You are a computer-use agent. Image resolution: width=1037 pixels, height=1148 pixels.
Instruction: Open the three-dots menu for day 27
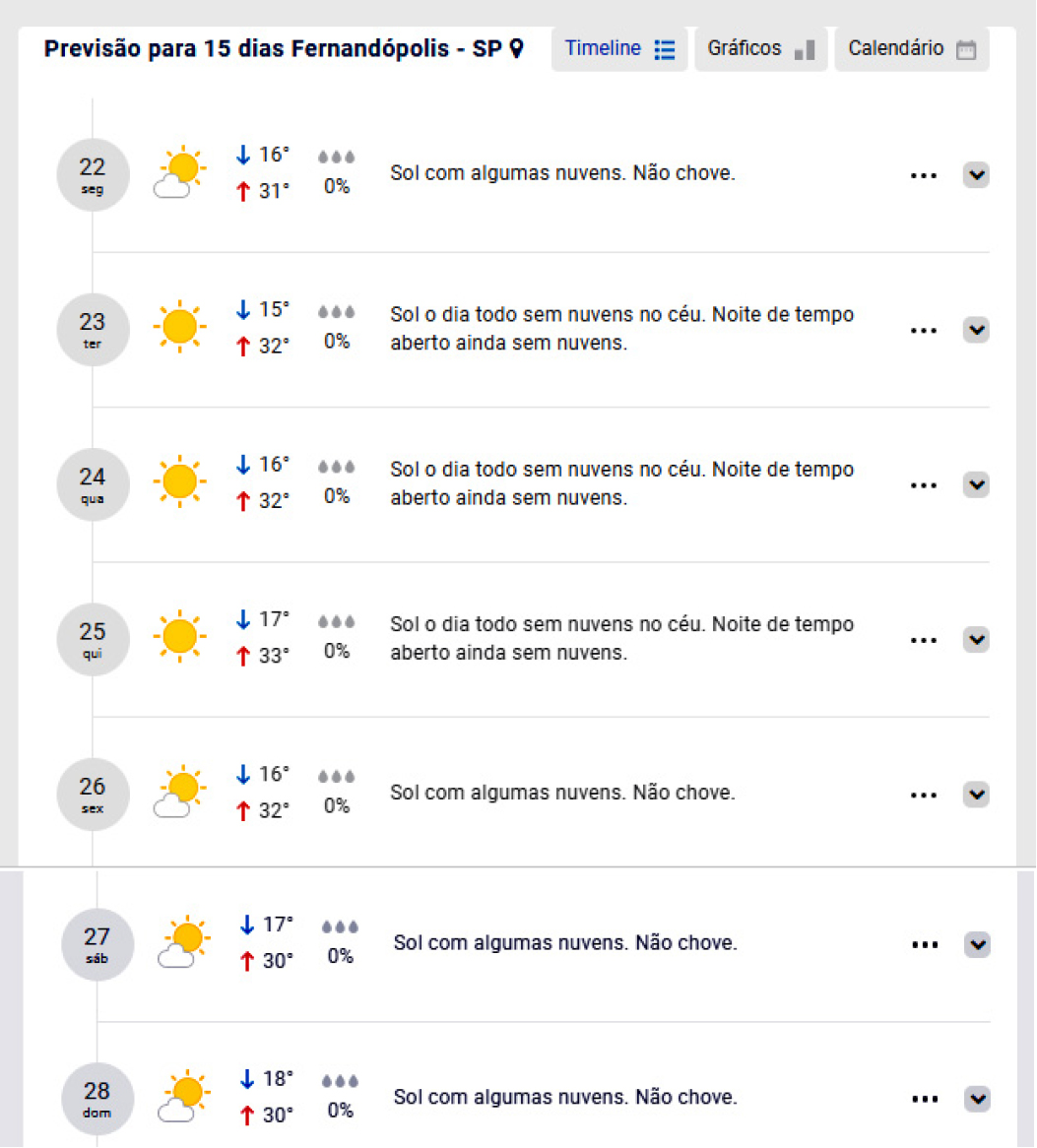(926, 944)
